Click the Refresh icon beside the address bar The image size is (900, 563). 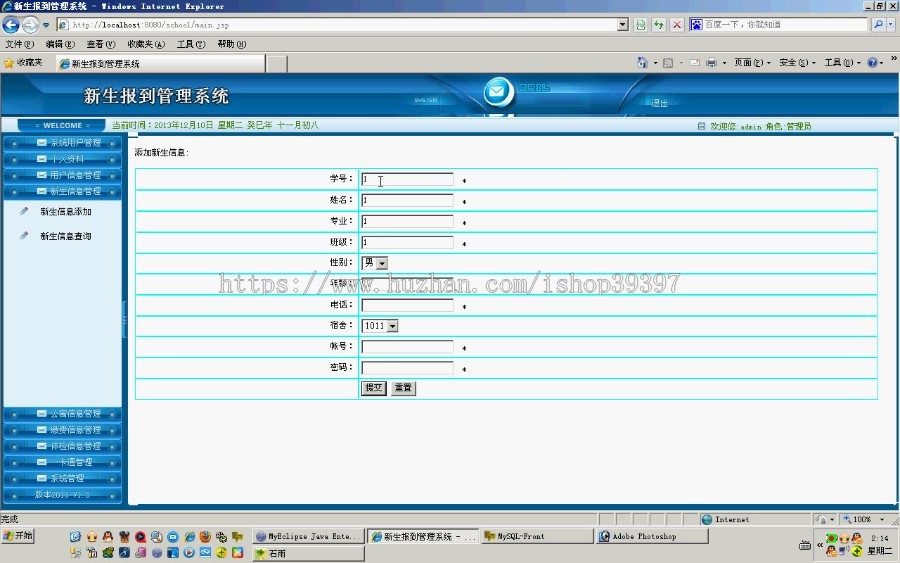pos(658,25)
